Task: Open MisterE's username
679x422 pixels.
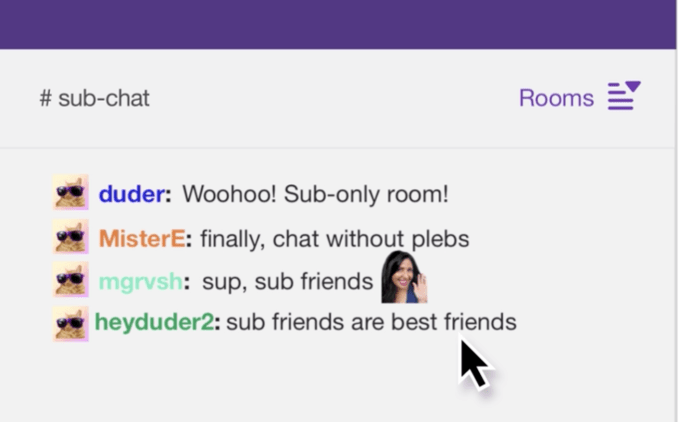Action: tap(142, 238)
